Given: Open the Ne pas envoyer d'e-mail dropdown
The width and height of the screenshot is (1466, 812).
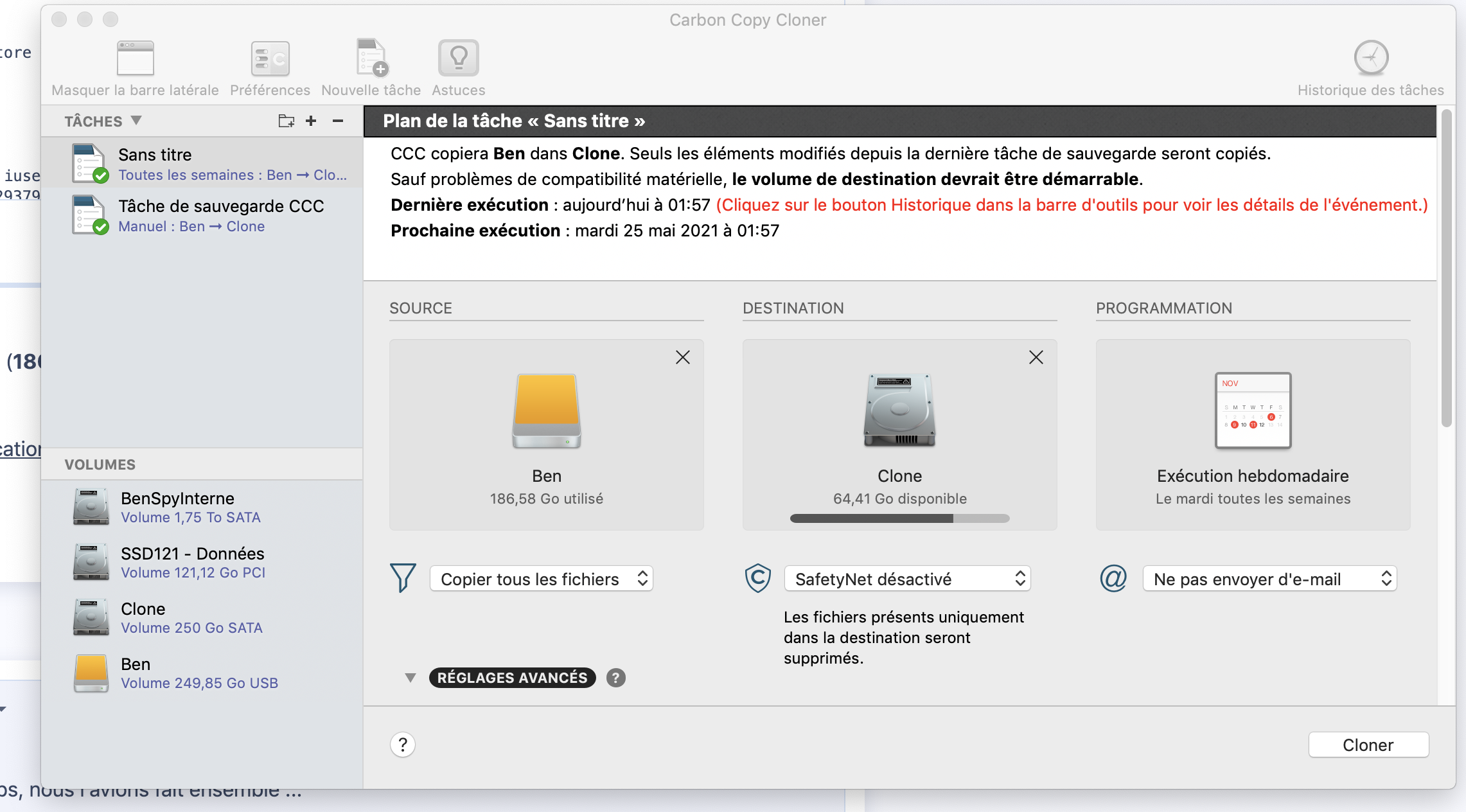Looking at the screenshot, I should (x=1269, y=579).
